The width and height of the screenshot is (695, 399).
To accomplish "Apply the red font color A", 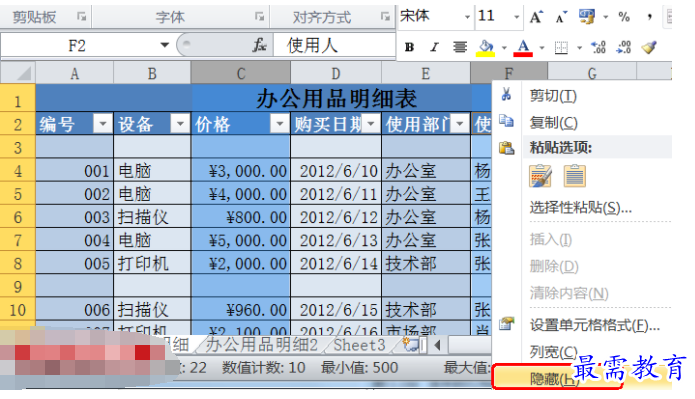I will [523, 47].
